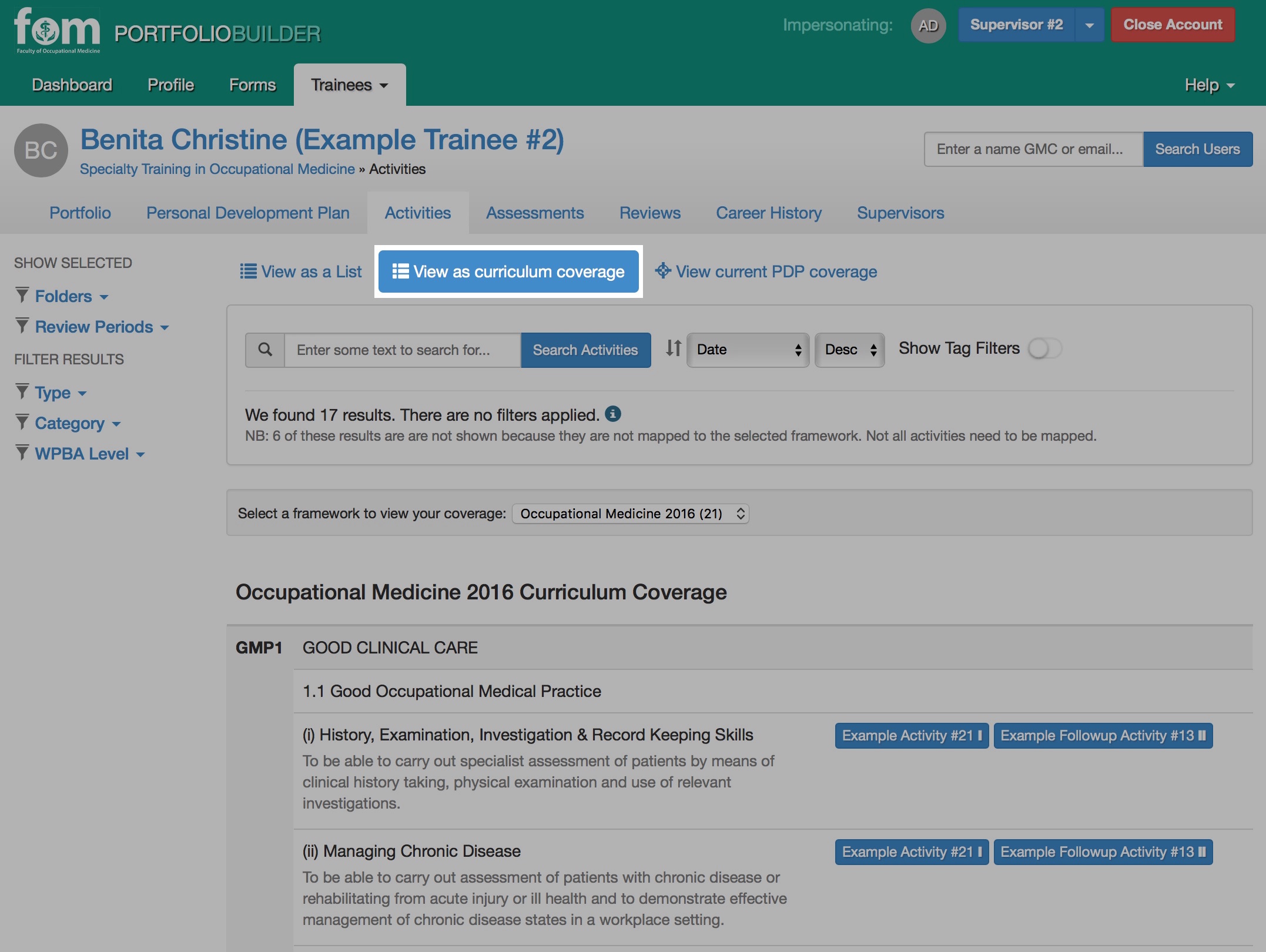The height and width of the screenshot is (952, 1266).
Task: Open the Help dropdown menu
Action: tap(1209, 85)
